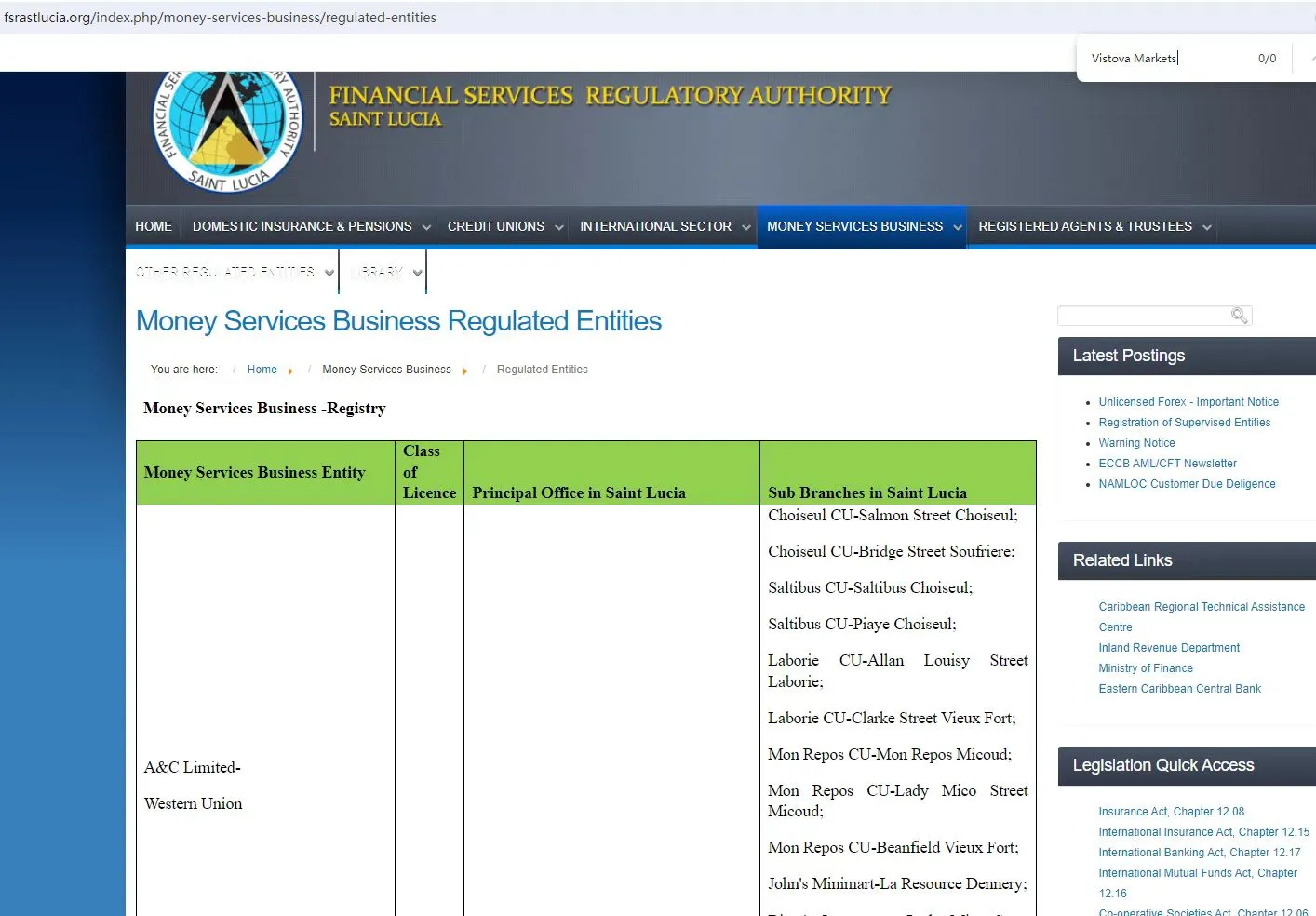The image size is (1316, 916).
Task: Expand the Registered Agents & Trustees chevron
Action: pos(1207,227)
